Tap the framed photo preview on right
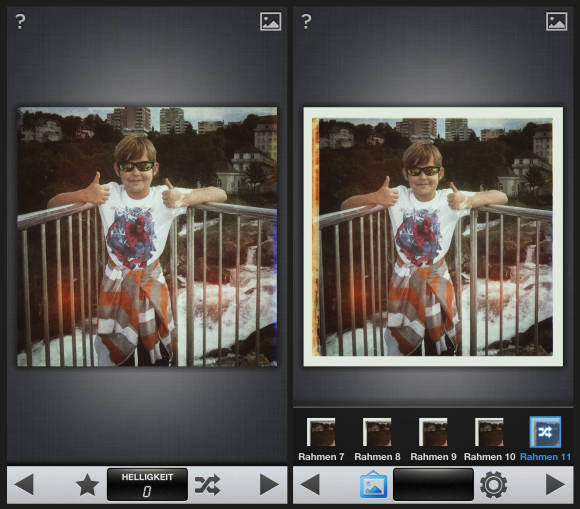Screen dimensions: 580x509 tap(433, 237)
